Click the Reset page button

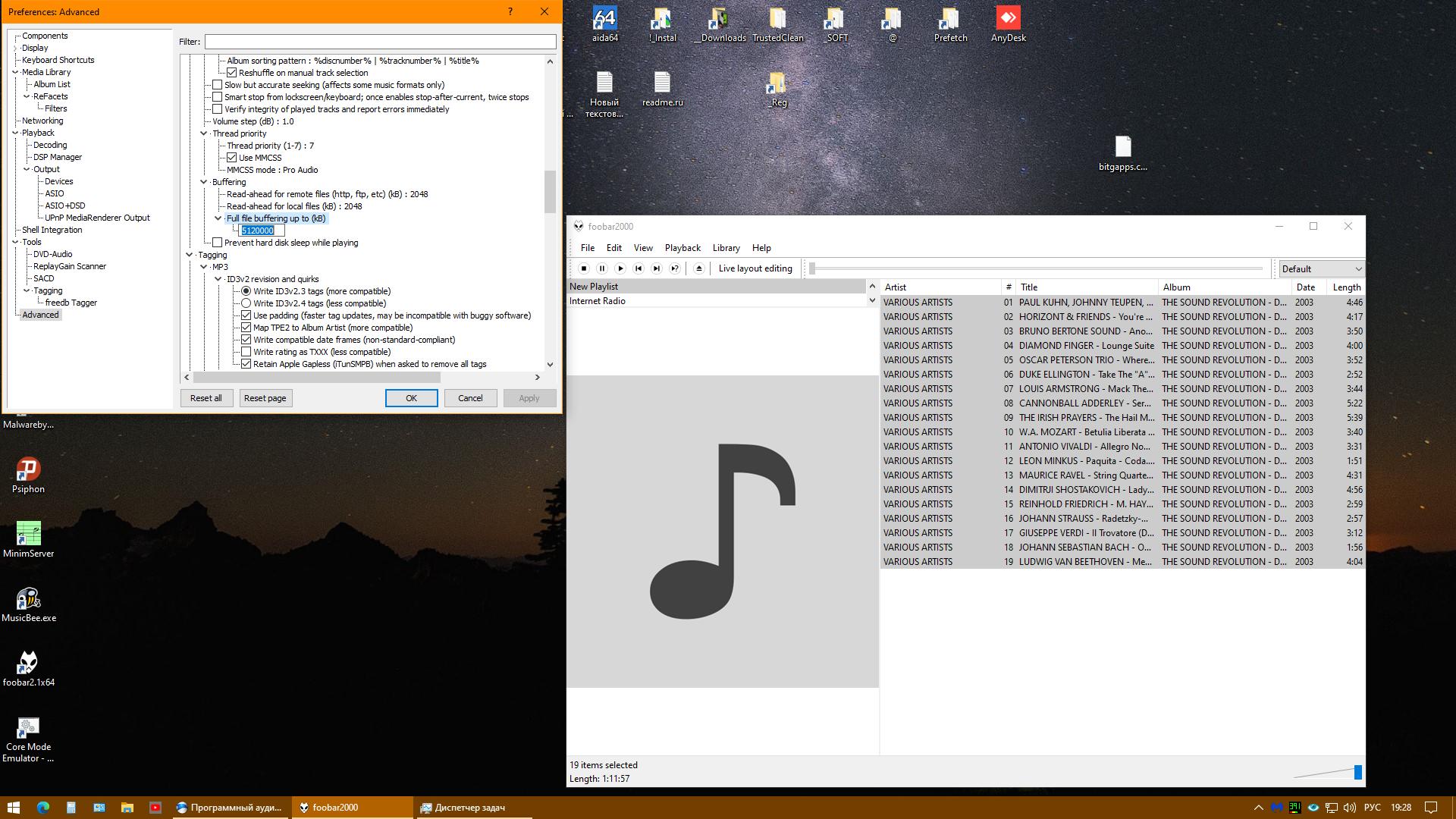click(265, 398)
